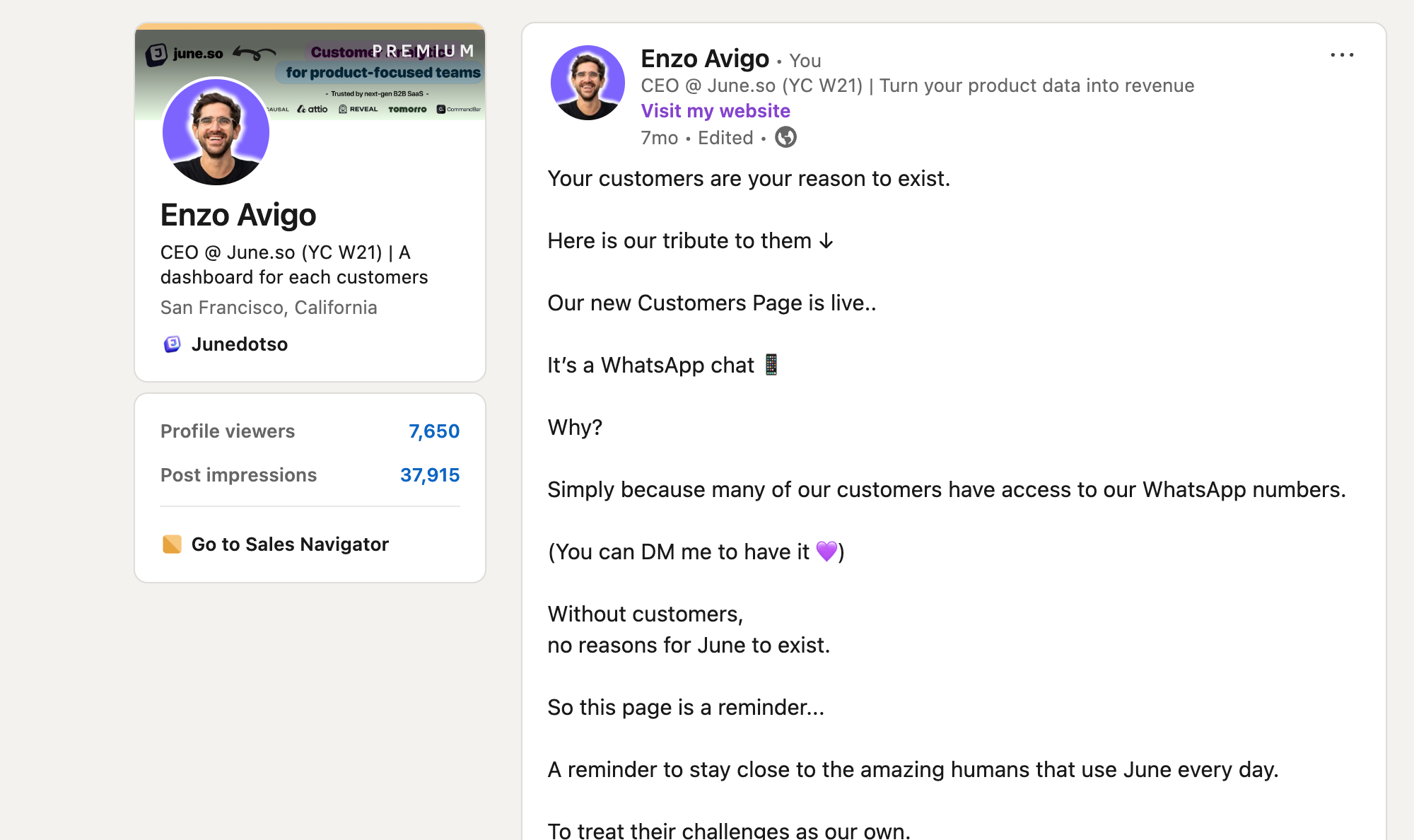The width and height of the screenshot is (1414, 840).
Task: Open the Visit my website link
Action: point(715,111)
